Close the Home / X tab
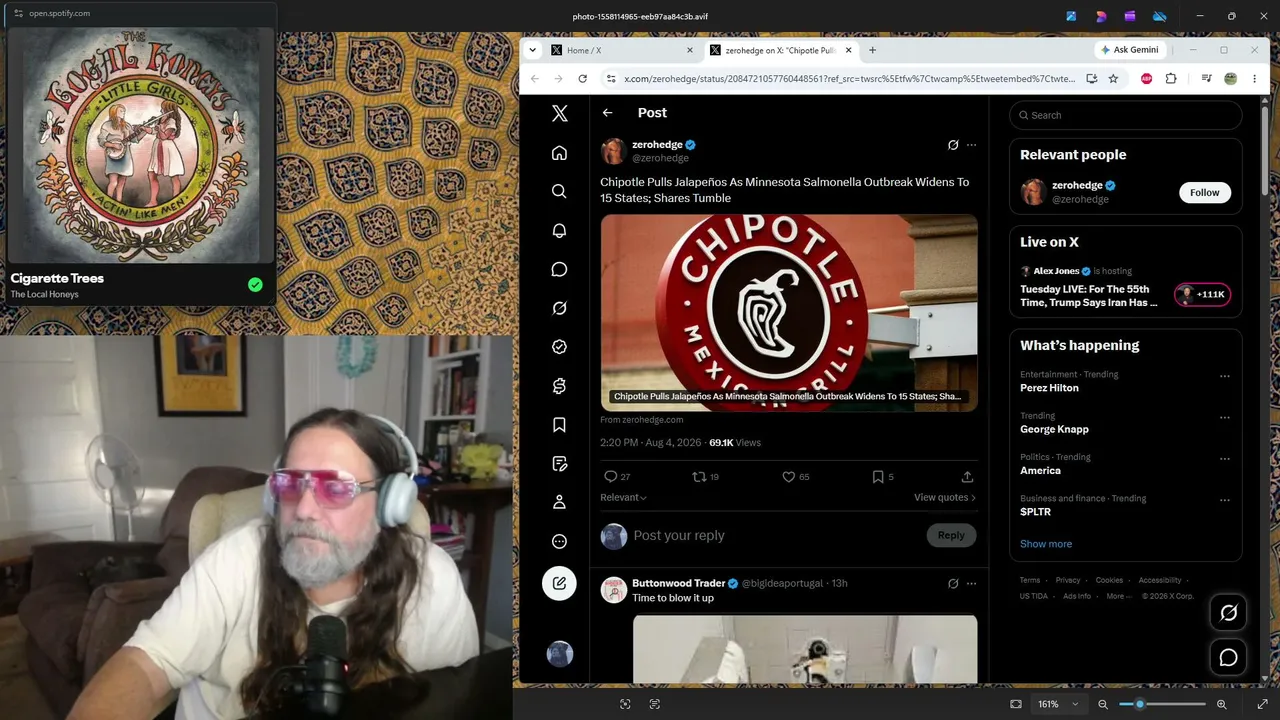The width and height of the screenshot is (1280, 720). point(689,50)
